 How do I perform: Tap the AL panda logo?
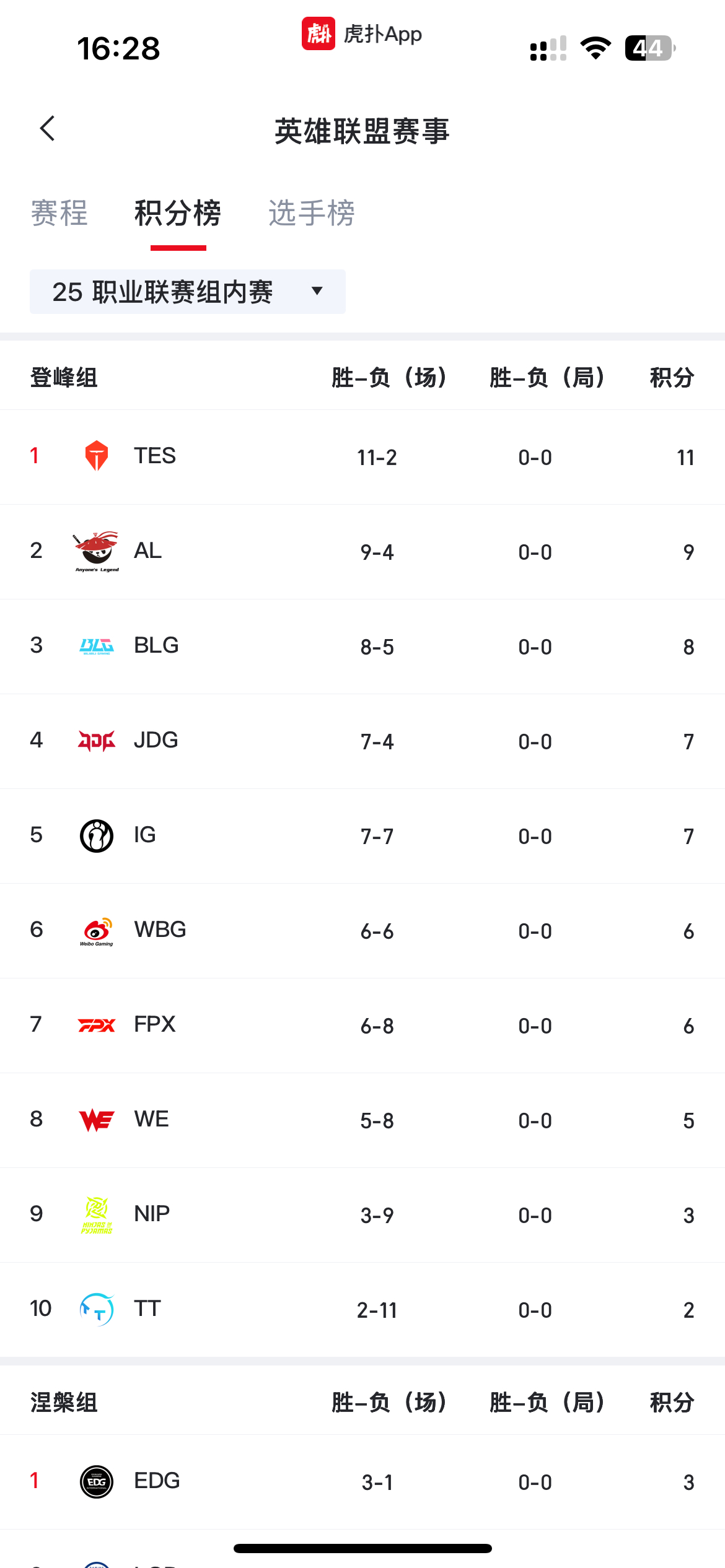point(97,551)
